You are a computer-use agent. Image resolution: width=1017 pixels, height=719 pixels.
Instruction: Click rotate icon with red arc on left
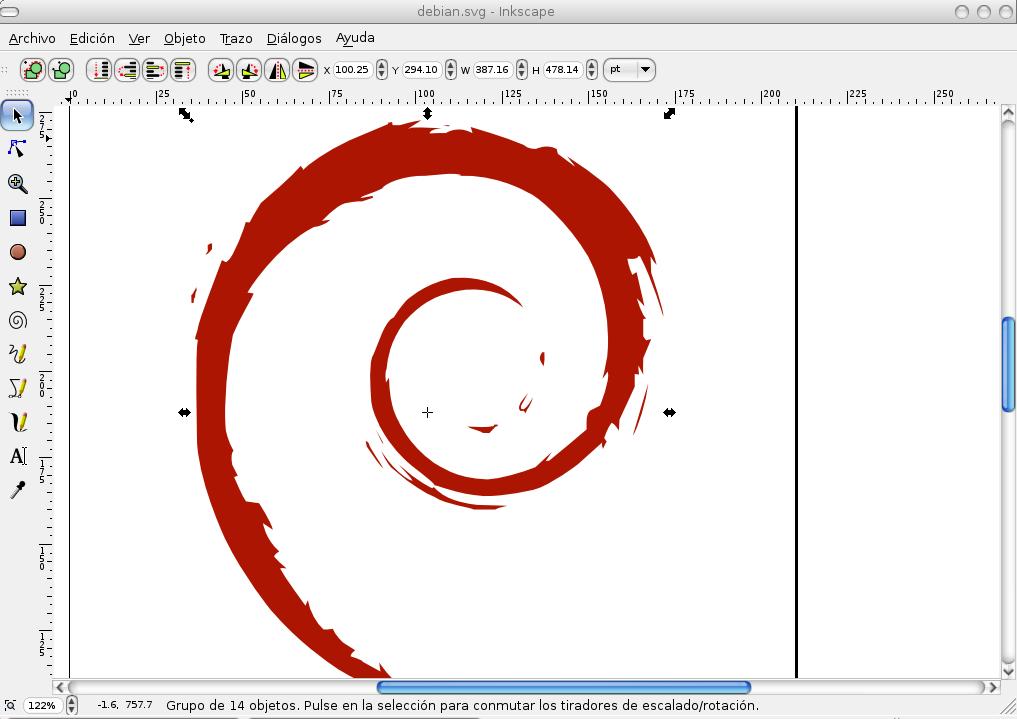(x=221, y=69)
